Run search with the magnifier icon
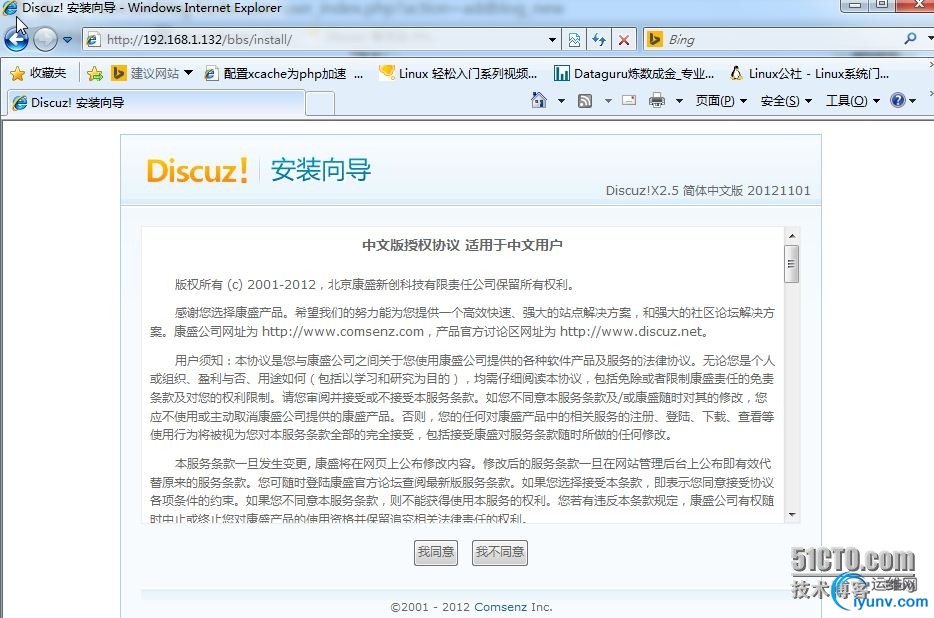 coord(910,39)
